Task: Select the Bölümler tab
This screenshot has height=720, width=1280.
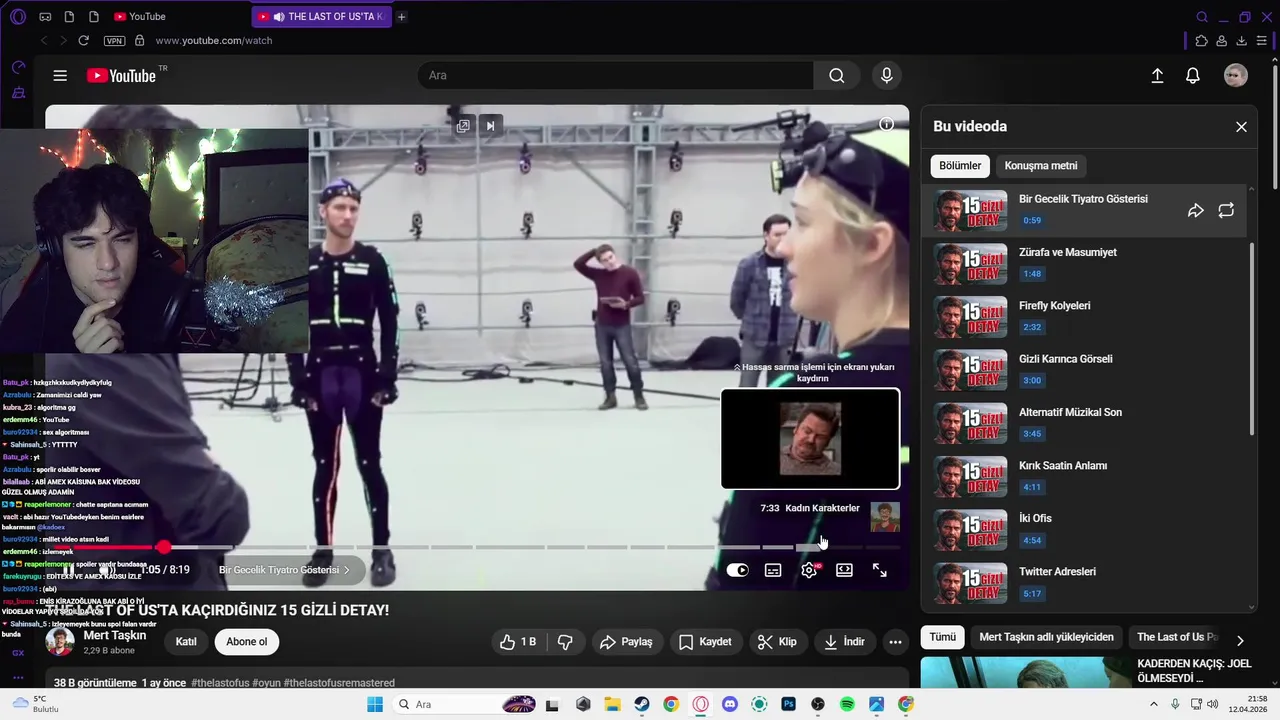Action: click(x=960, y=166)
